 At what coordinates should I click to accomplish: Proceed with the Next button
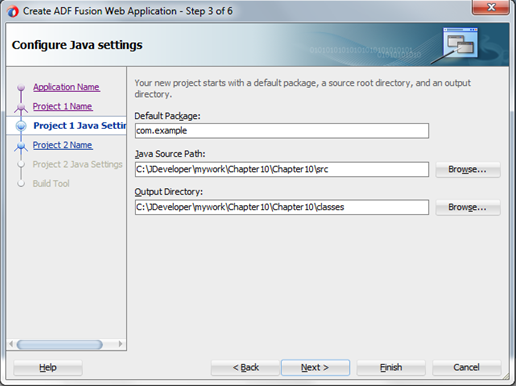315,368
